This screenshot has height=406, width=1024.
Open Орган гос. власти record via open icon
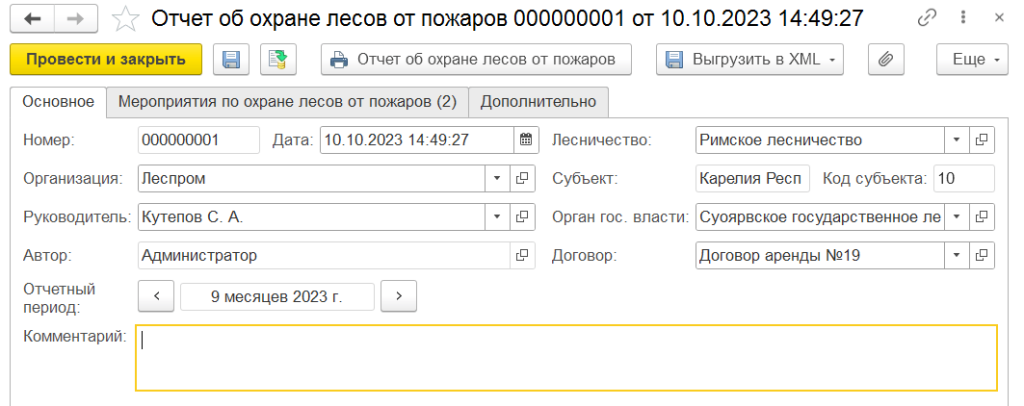(x=982, y=217)
